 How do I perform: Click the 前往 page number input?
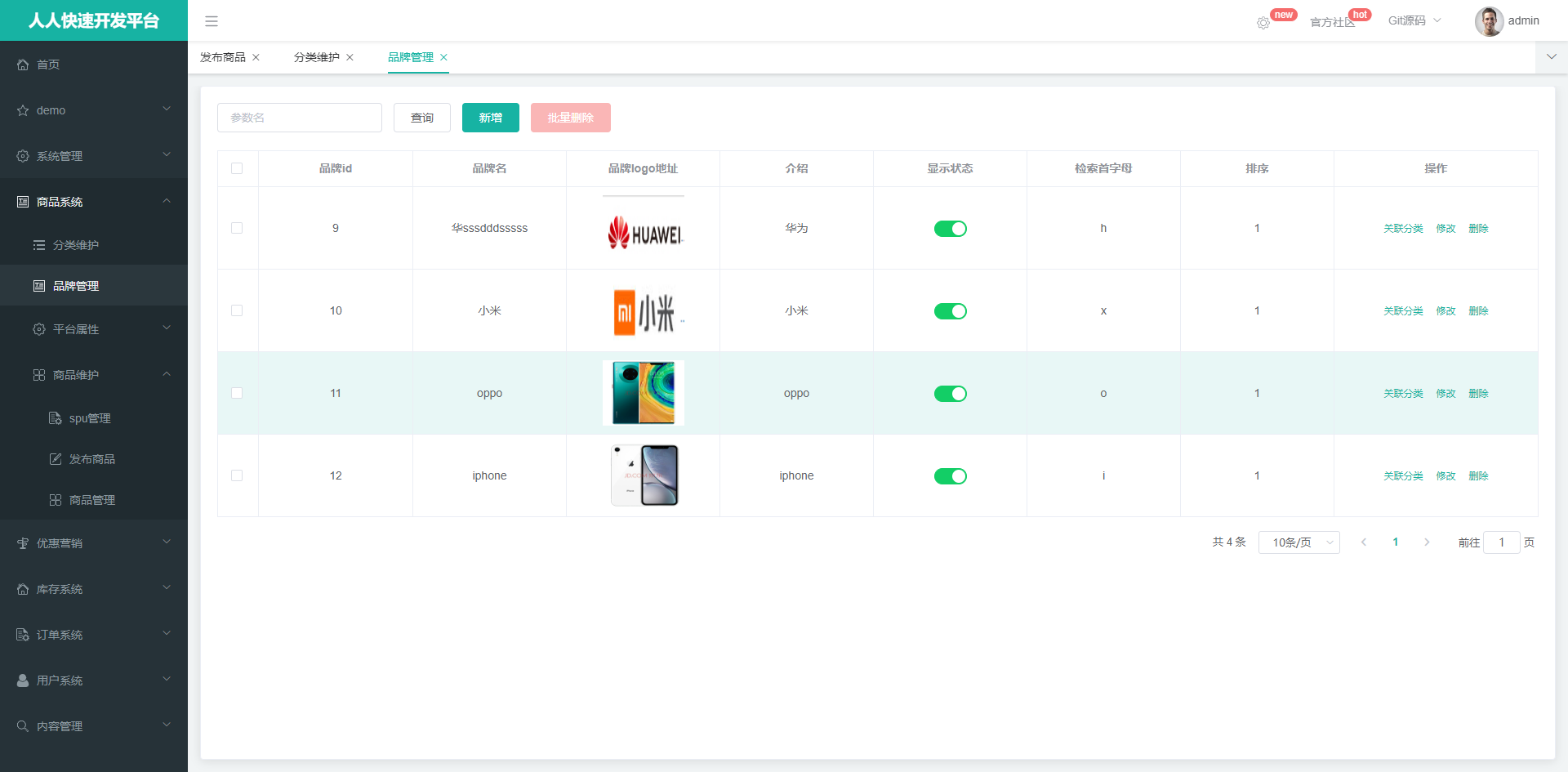tap(1501, 542)
